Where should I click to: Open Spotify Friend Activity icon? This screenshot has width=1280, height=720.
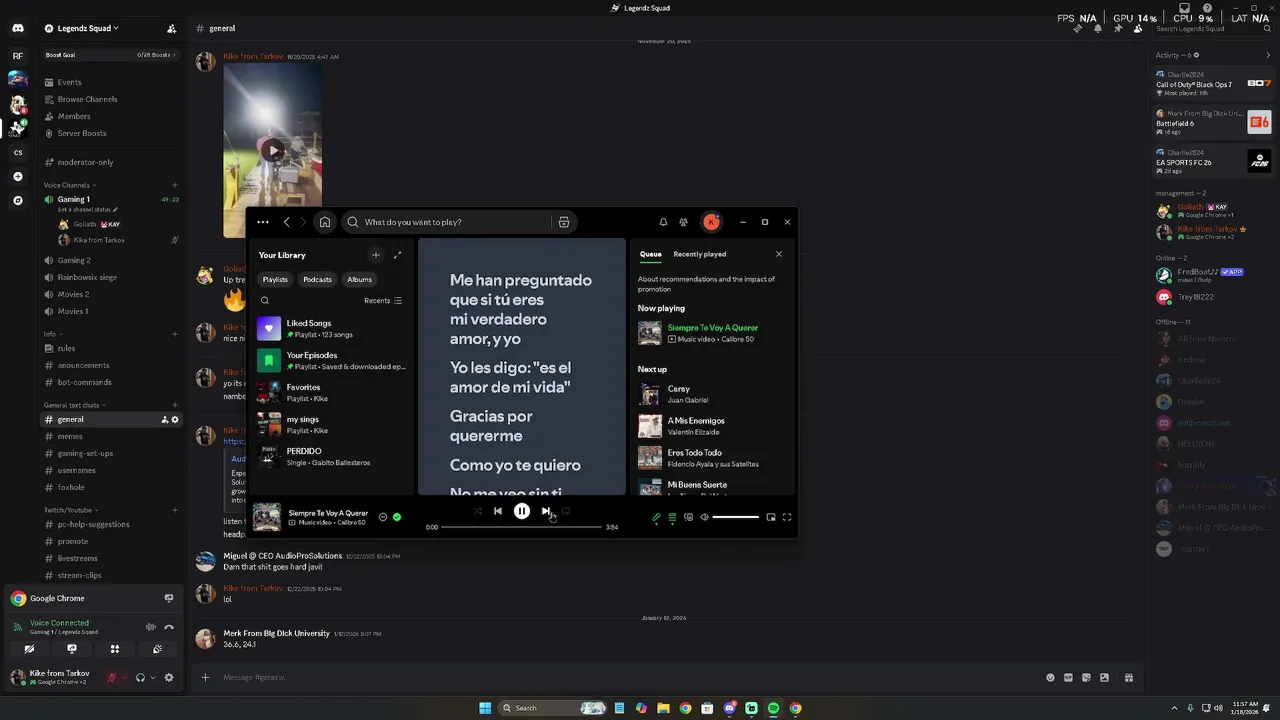click(683, 222)
